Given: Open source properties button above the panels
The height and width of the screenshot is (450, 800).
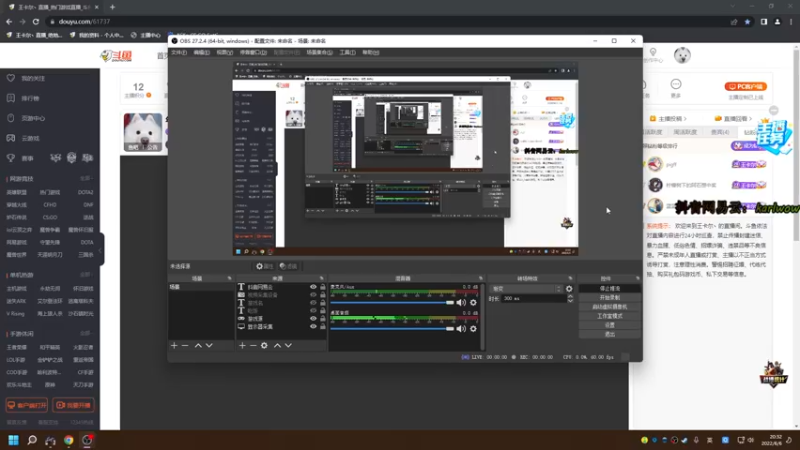Looking at the screenshot, I should [264, 266].
